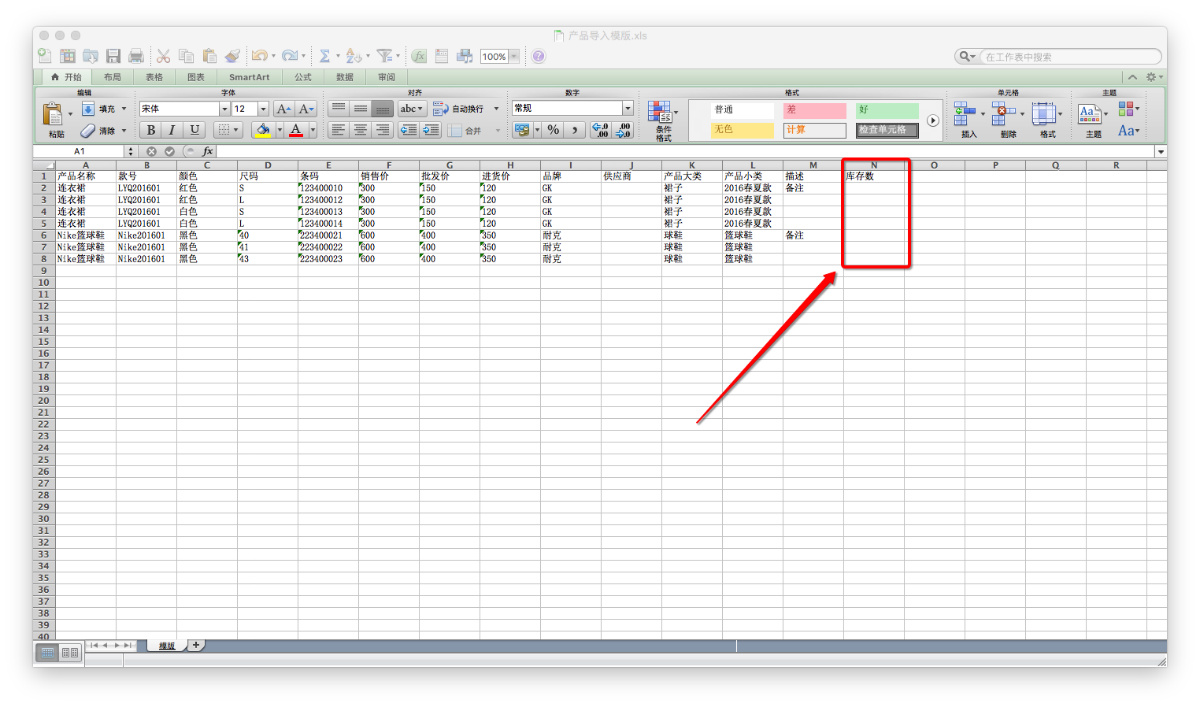Increase font size with A up button
The width and height of the screenshot is (1200, 706).
click(284, 108)
